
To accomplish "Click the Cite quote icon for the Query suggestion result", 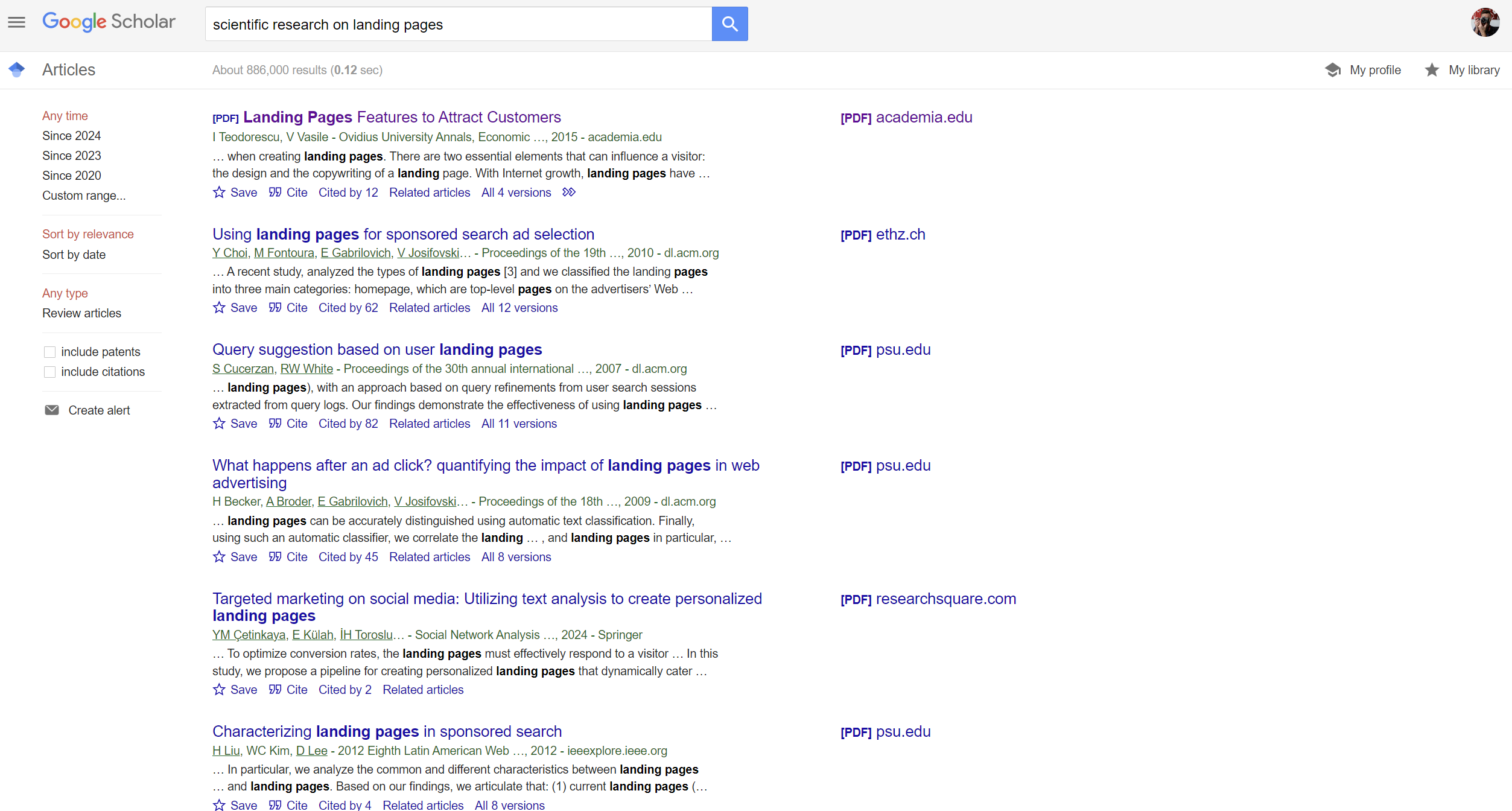I will point(275,424).
